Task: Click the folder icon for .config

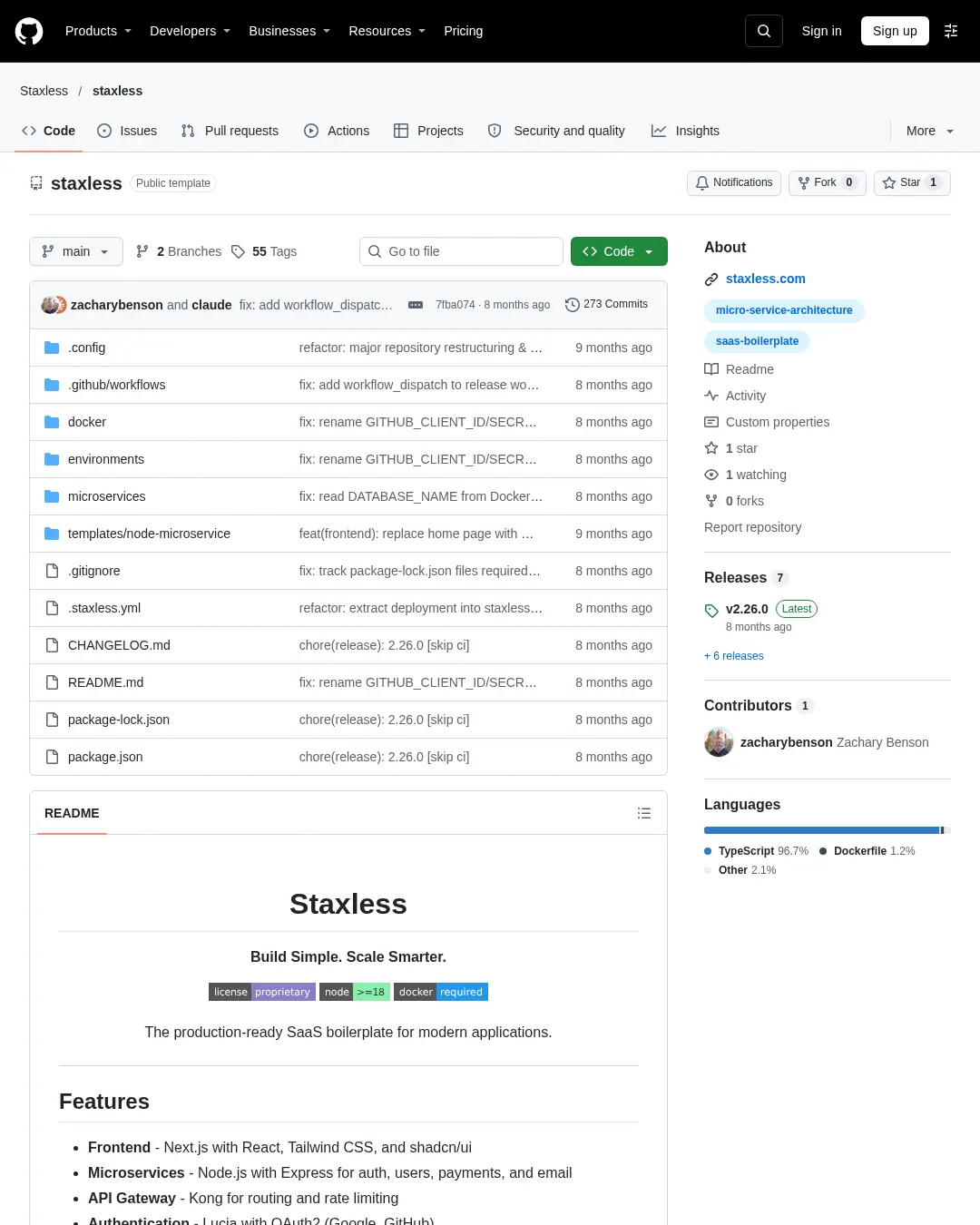Action: click(x=52, y=348)
